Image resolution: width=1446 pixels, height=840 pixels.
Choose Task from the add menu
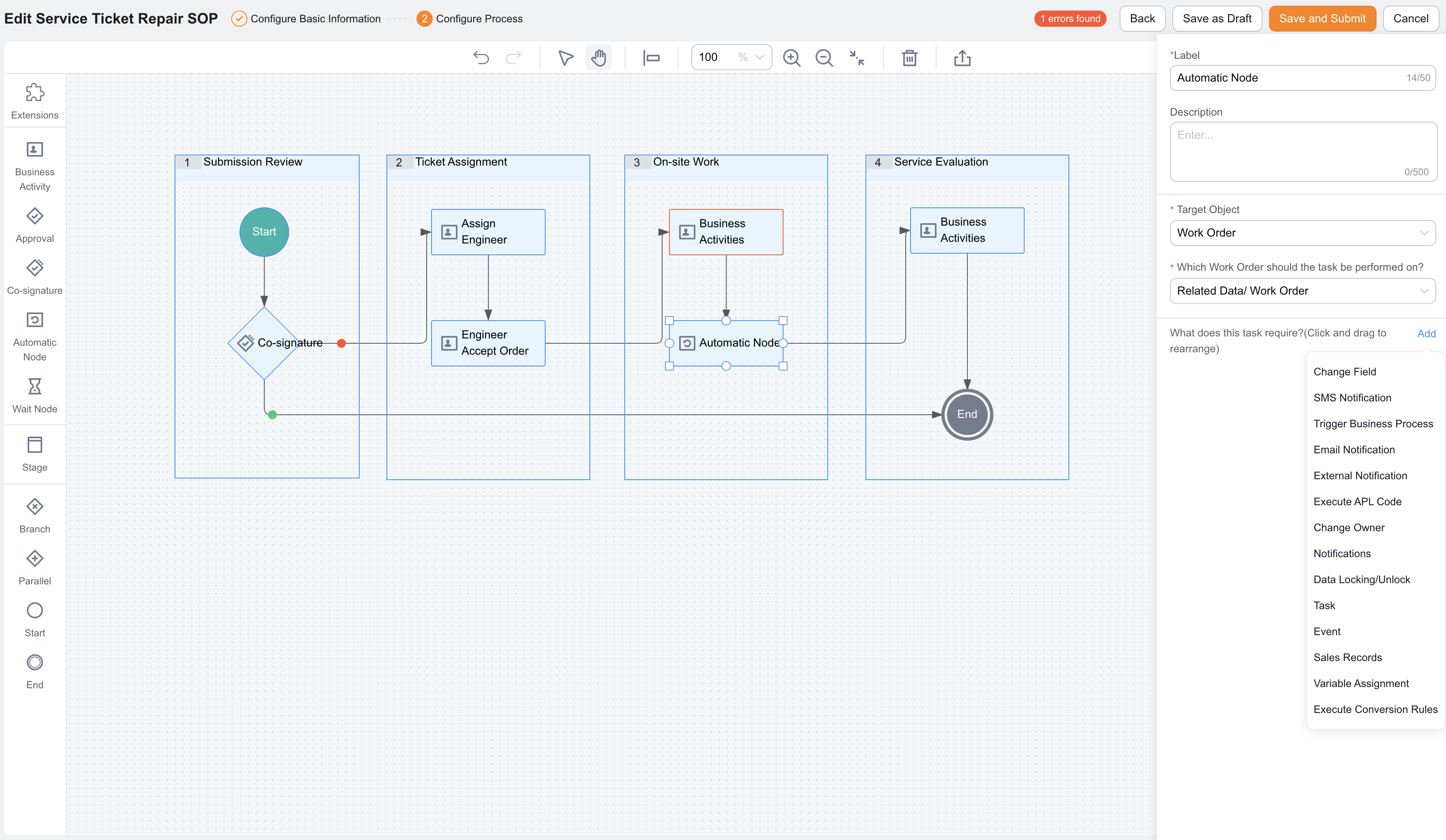[1324, 605]
